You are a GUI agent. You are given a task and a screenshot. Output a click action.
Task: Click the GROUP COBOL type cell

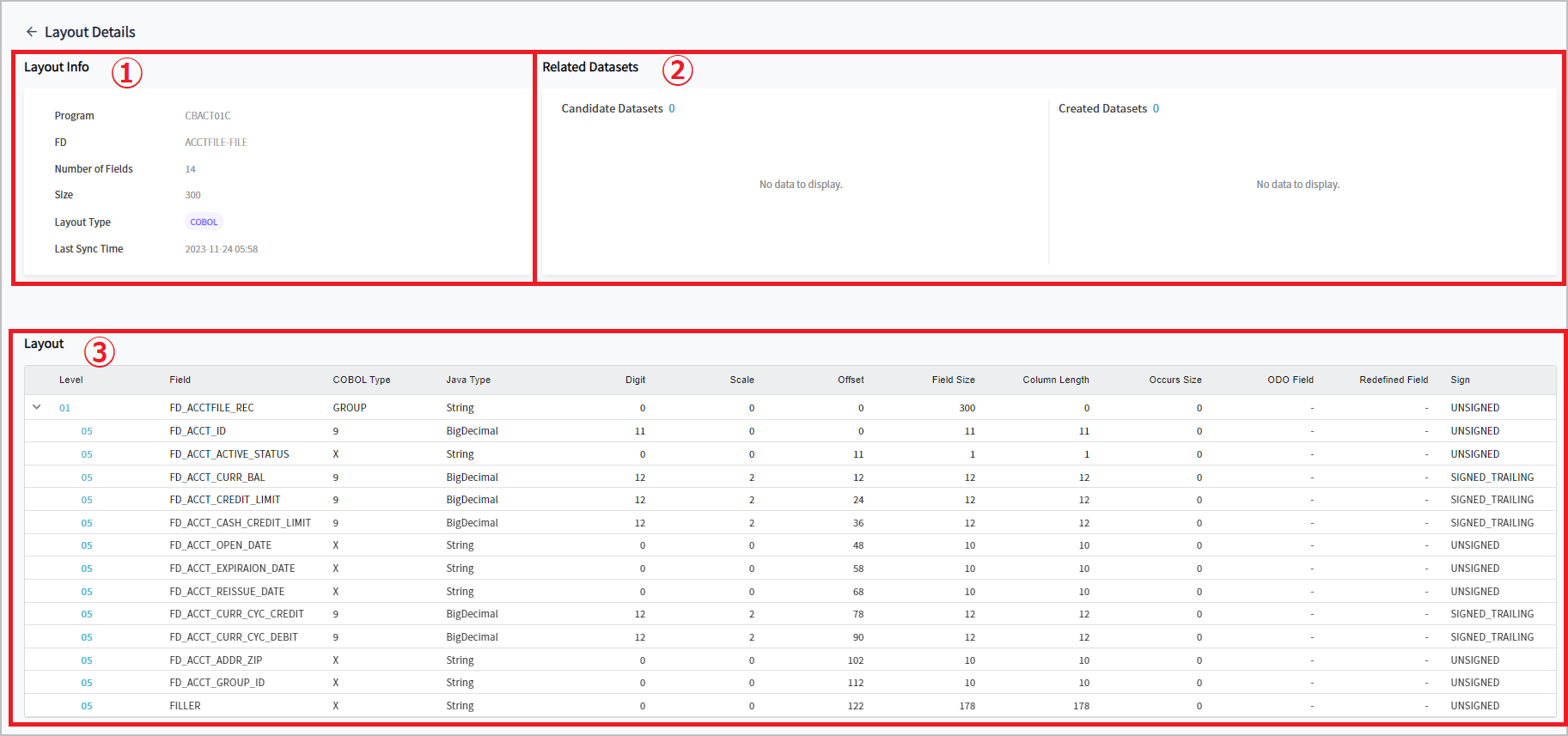[x=350, y=408]
